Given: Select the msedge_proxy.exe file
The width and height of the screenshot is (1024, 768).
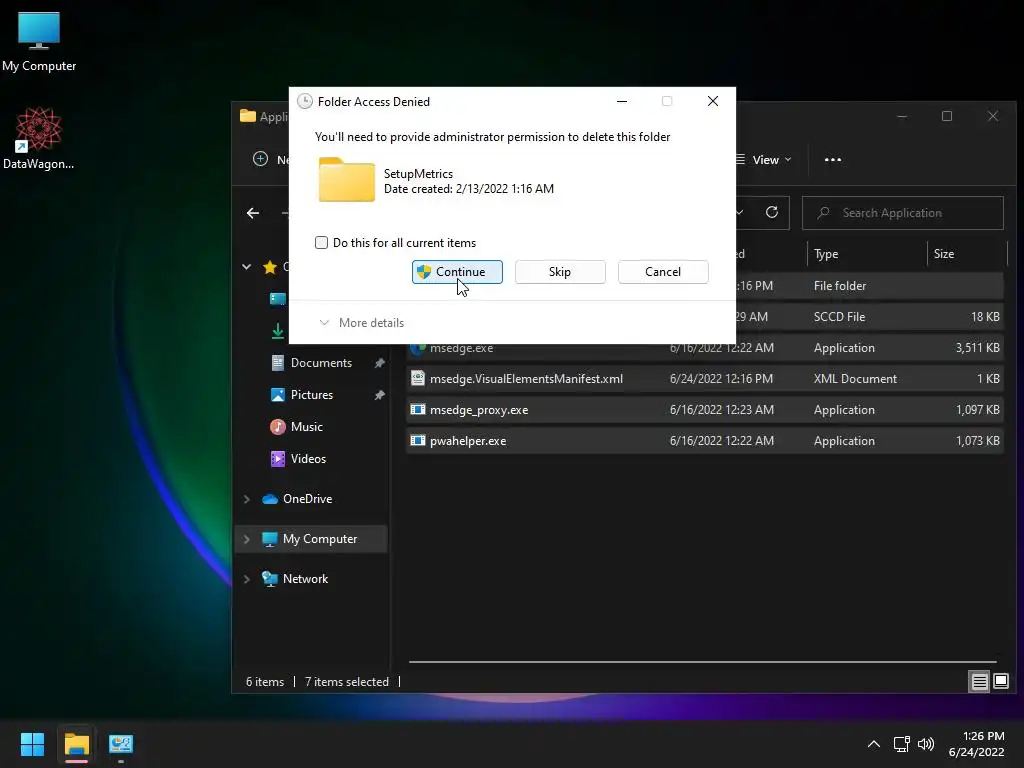Looking at the screenshot, I should coord(704,410).
